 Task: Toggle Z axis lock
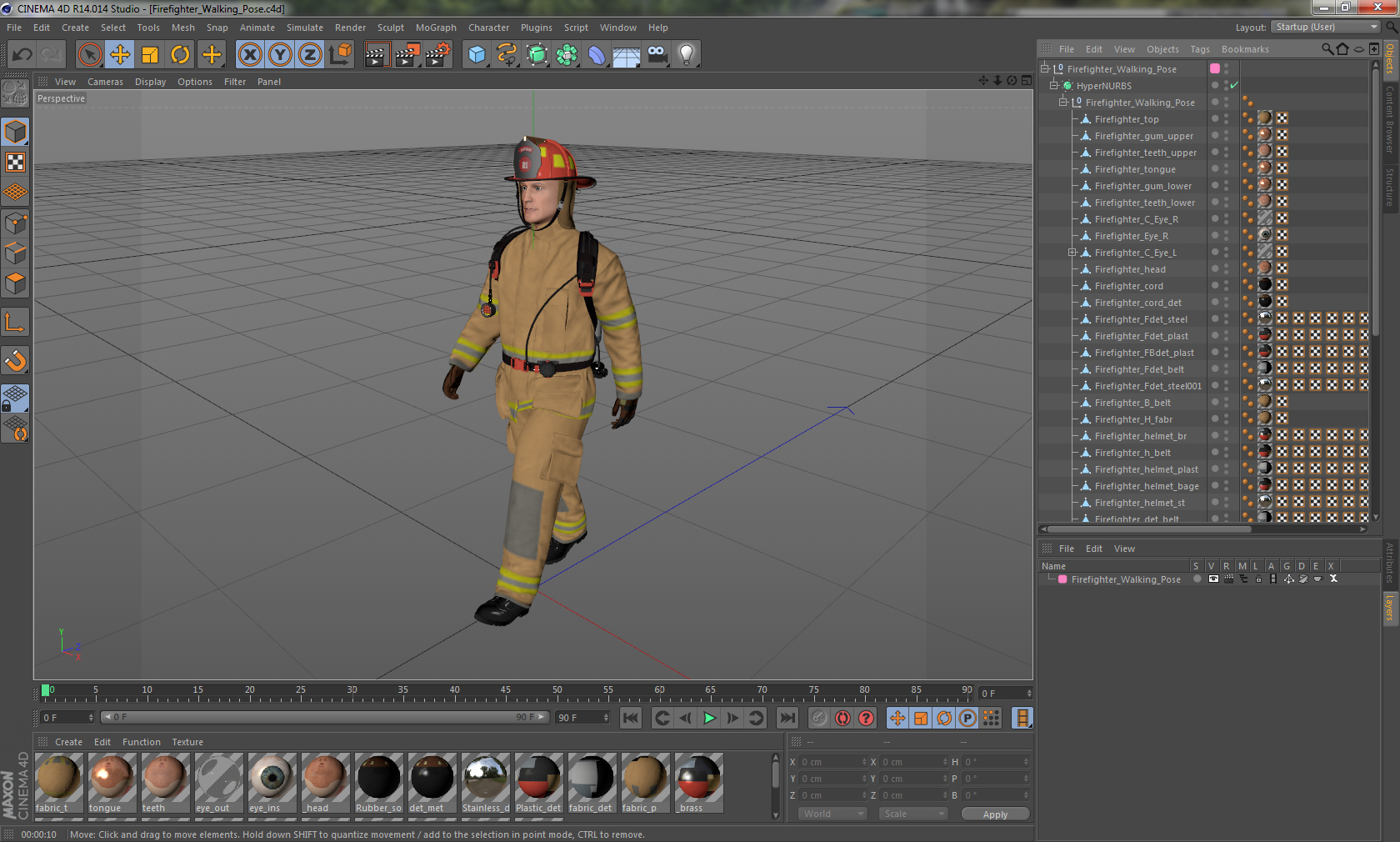(310, 55)
